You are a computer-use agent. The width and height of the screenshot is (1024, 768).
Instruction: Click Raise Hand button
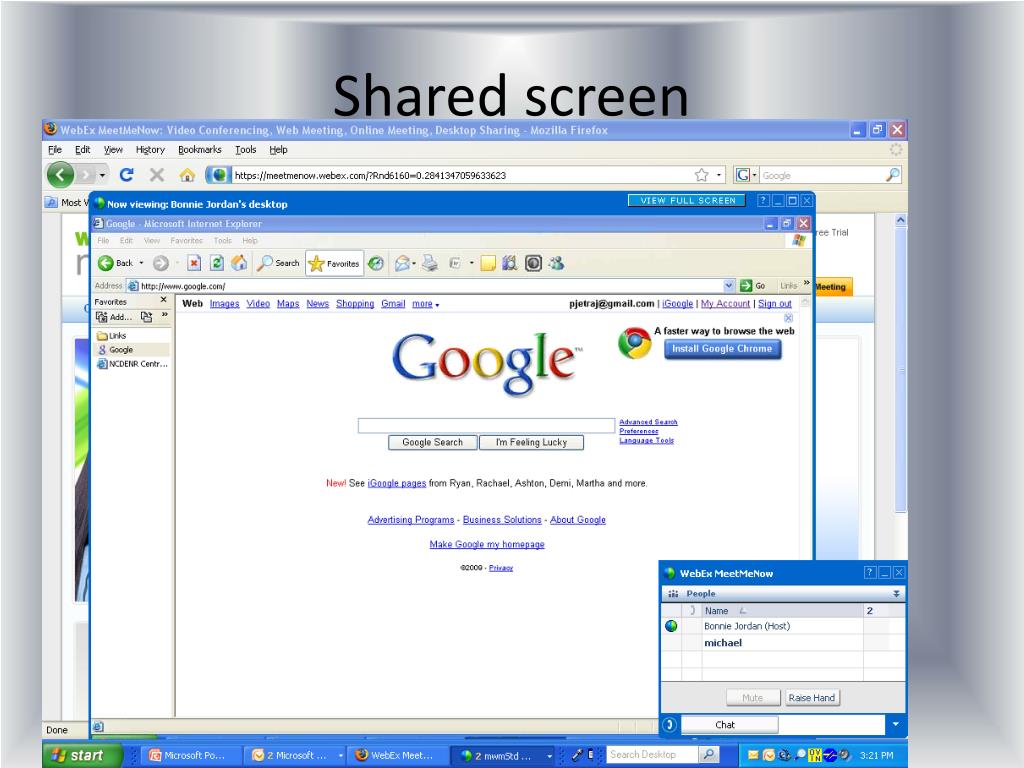812,697
